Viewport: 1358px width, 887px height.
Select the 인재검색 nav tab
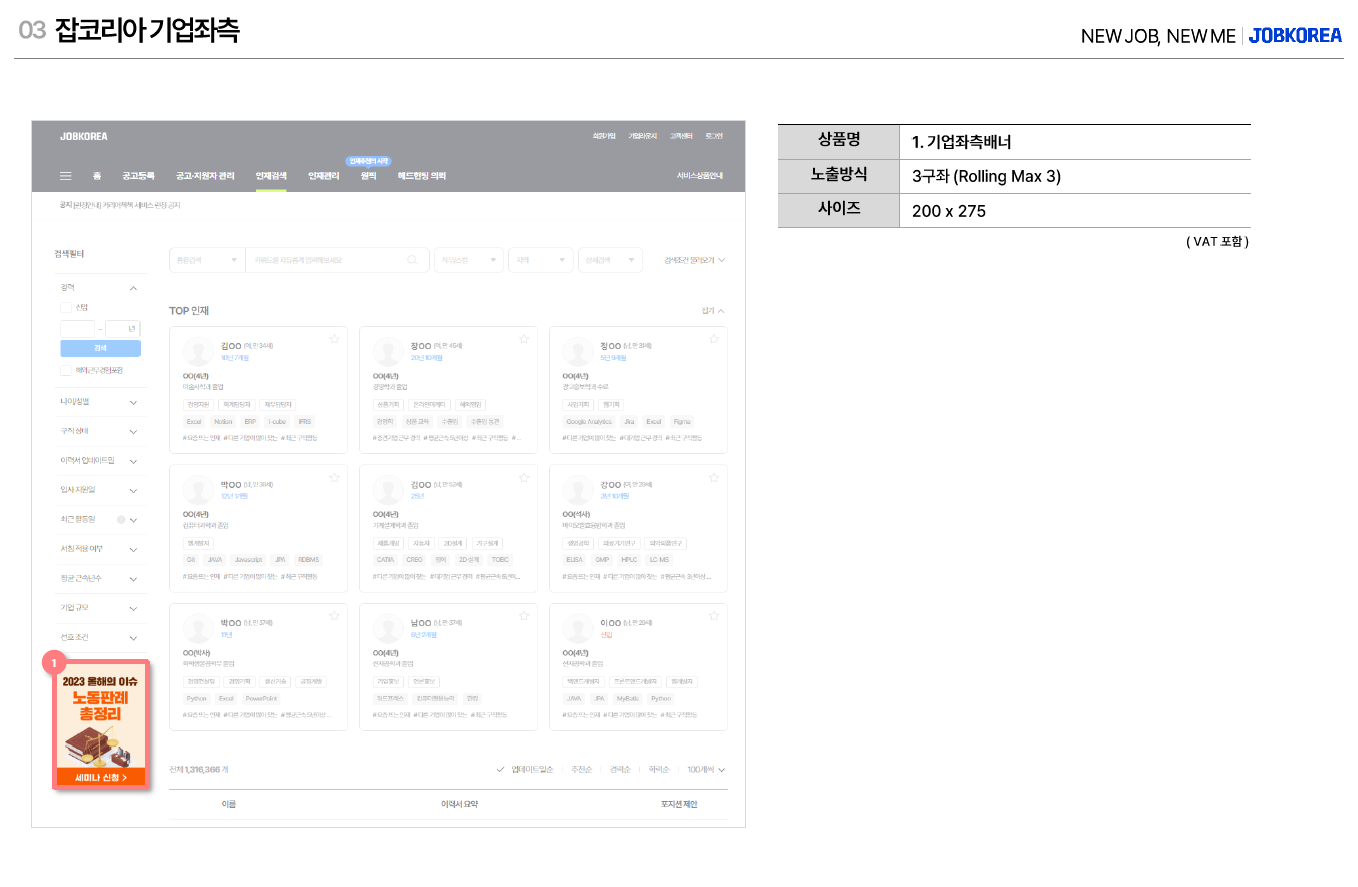[x=271, y=176]
